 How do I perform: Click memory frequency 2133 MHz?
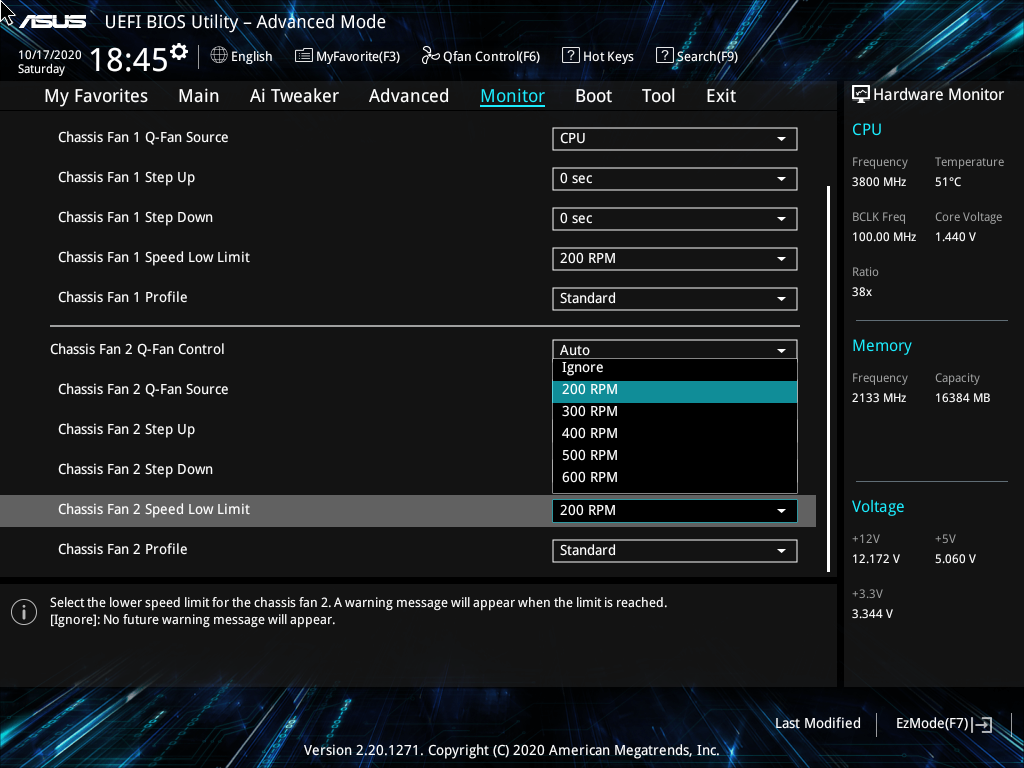pos(879,398)
